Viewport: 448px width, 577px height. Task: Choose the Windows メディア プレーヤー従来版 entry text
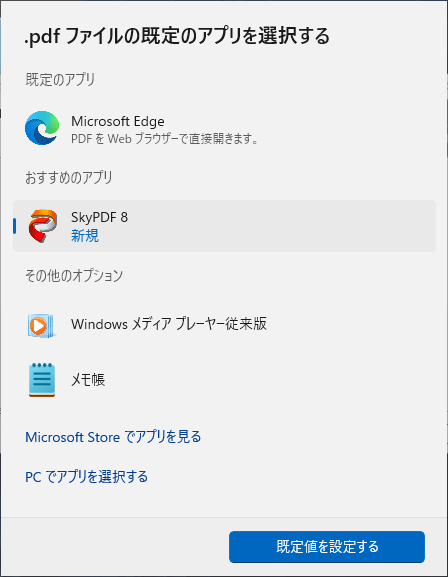coord(169,324)
